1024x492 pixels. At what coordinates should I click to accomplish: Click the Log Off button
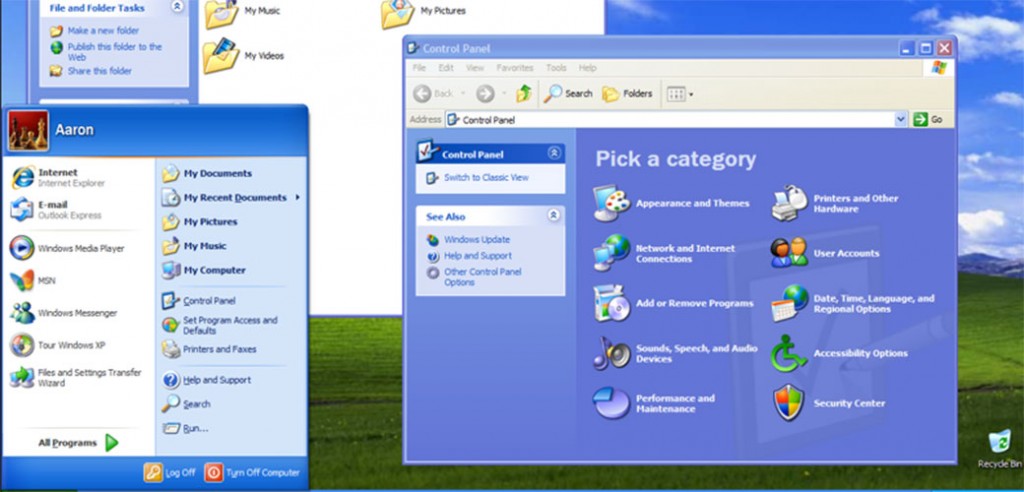[170, 472]
